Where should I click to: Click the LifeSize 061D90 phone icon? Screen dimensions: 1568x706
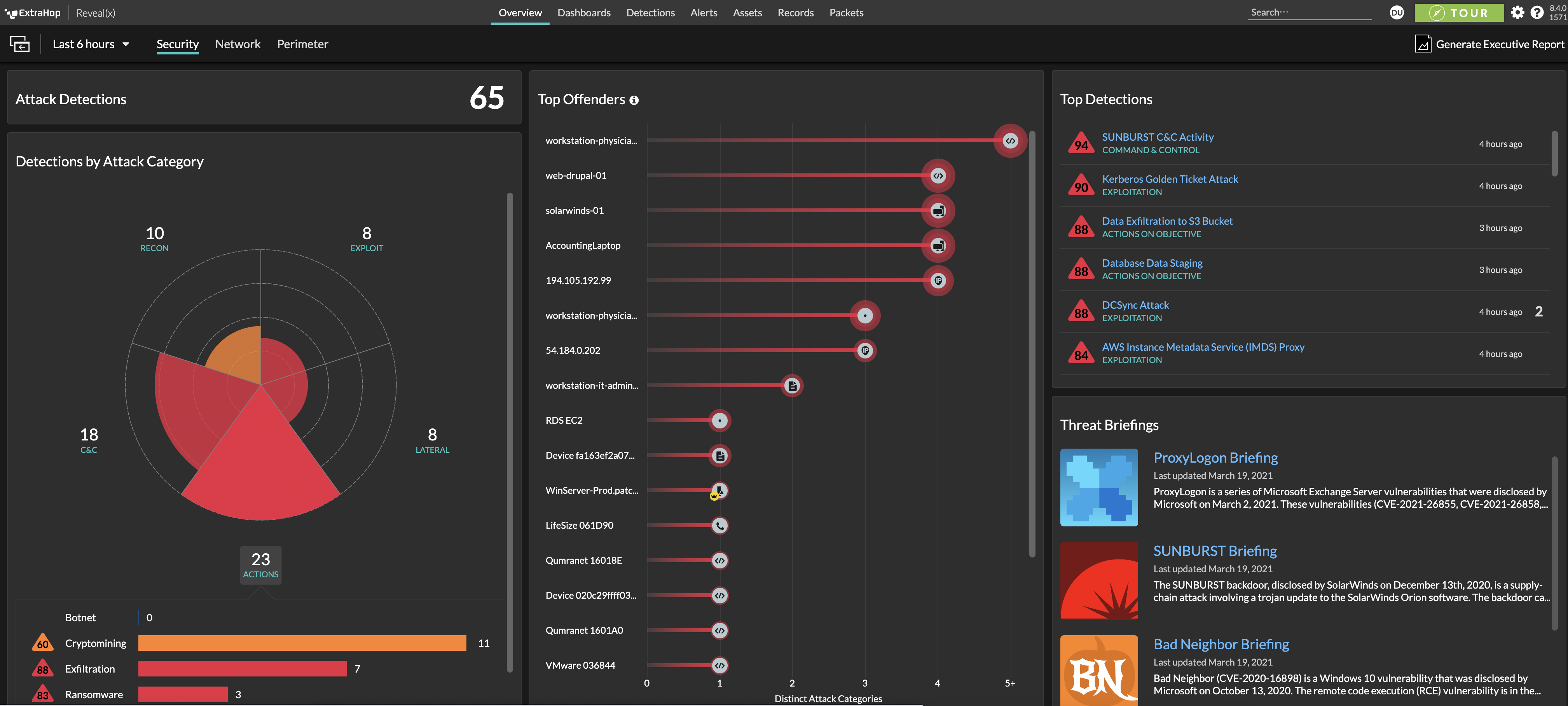[x=719, y=525]
